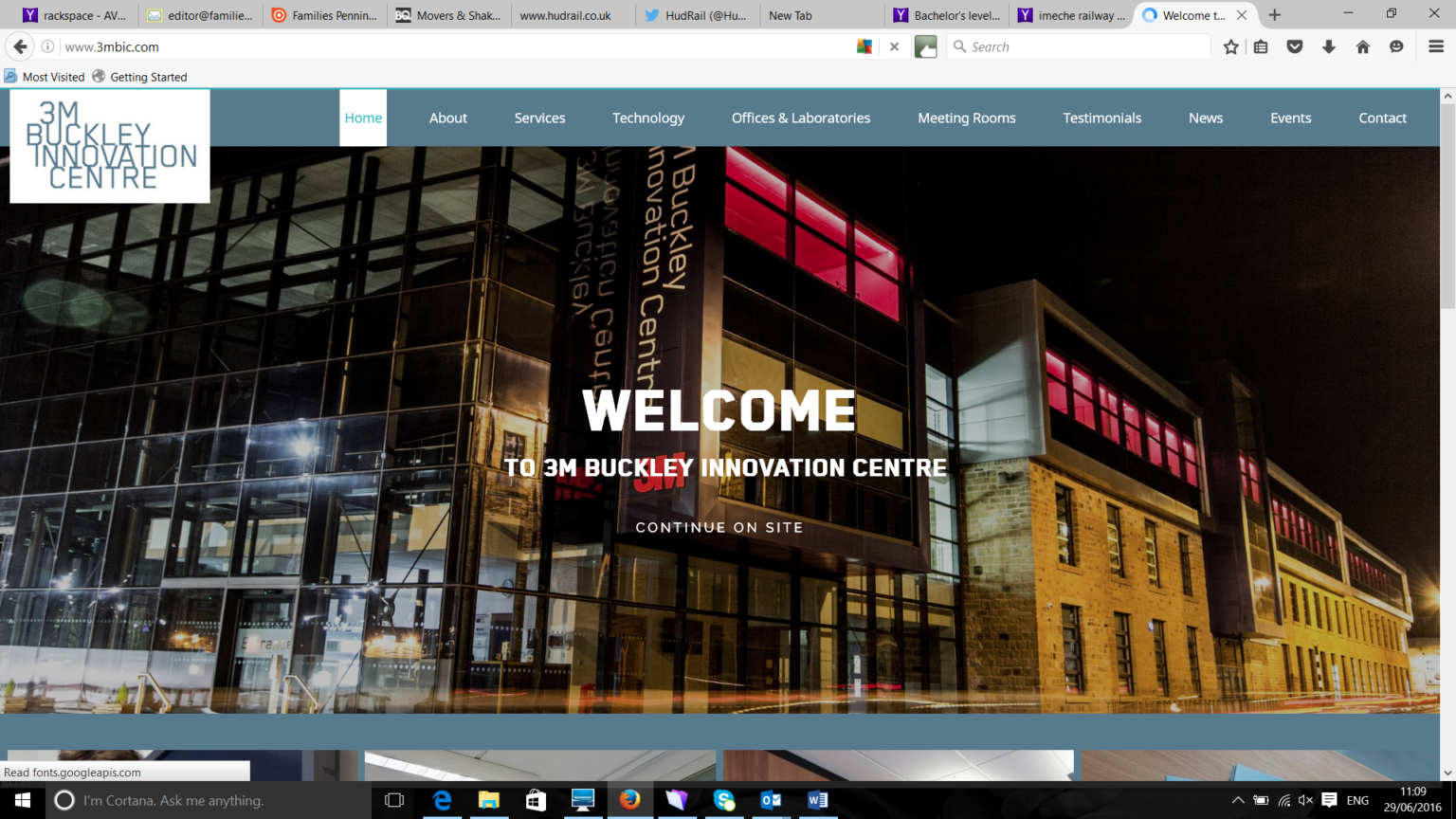Open Outlook from the taskbar
Image resolution: width=1456 pixels, height=819 pixels.
click(x=771, y=801)
